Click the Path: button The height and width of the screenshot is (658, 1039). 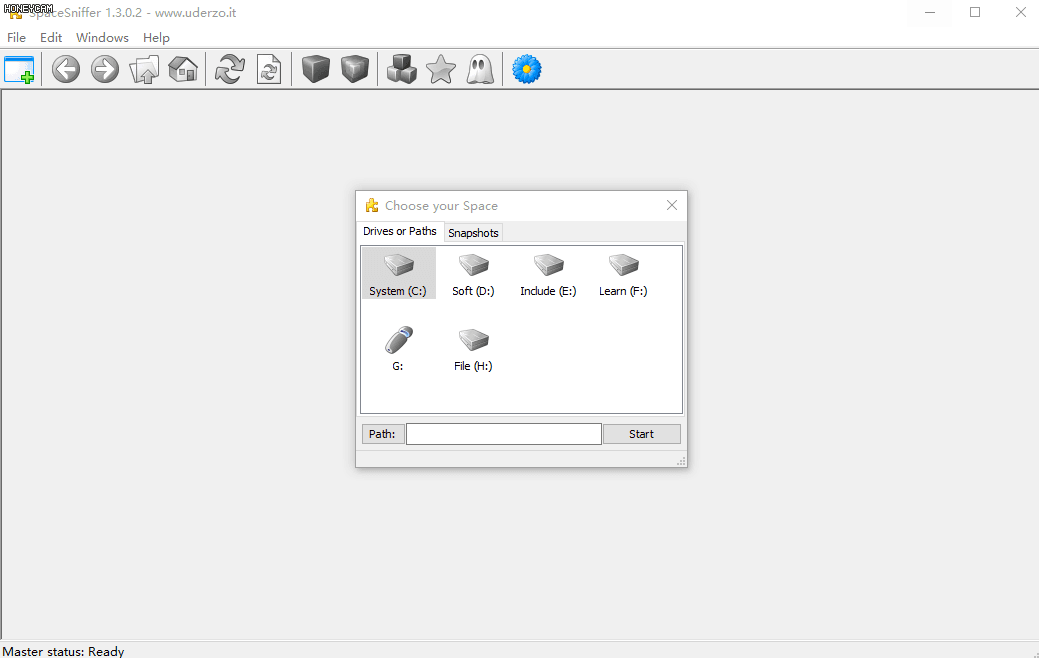[x=382, y=434]
